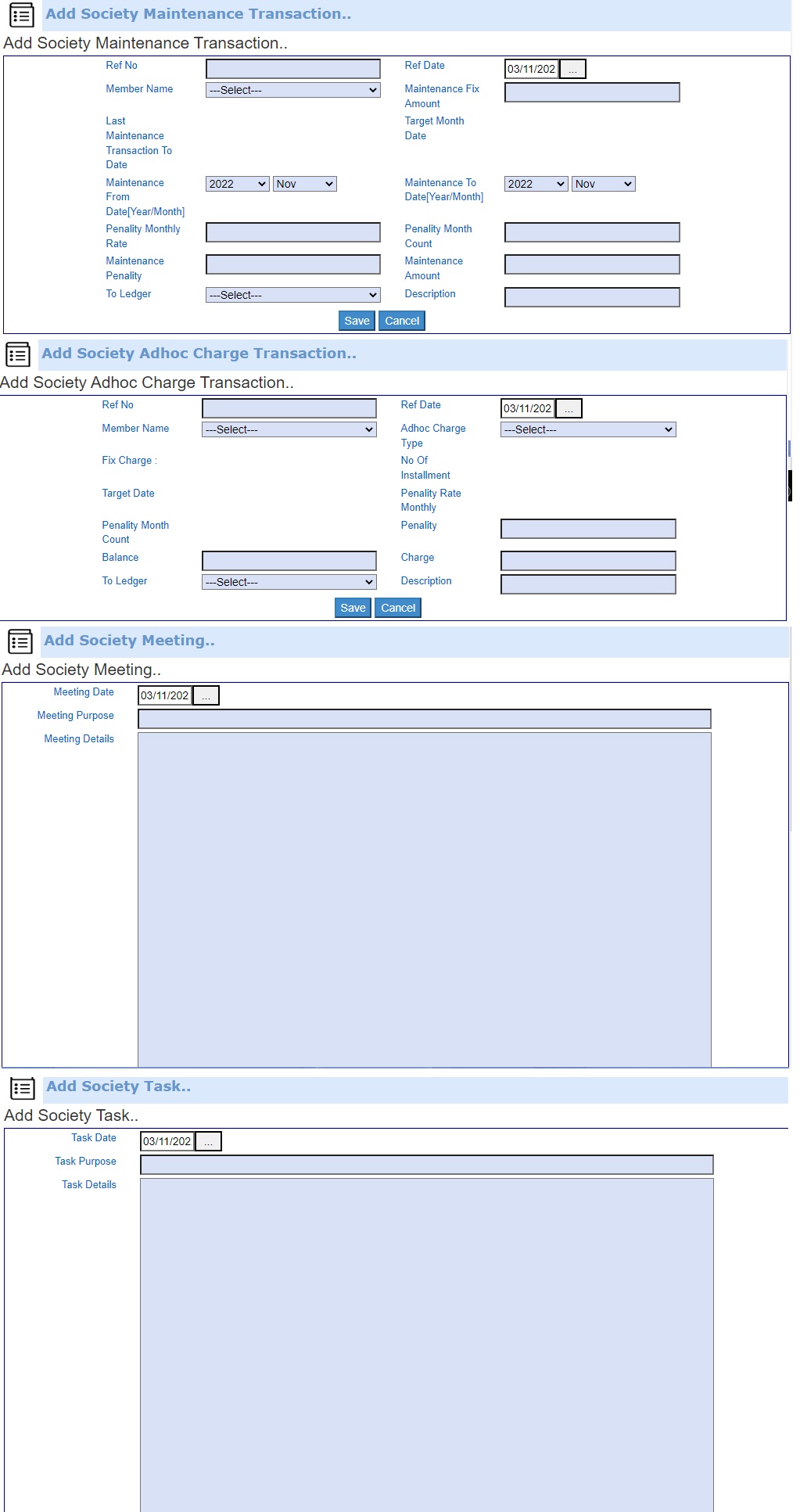The width and height of the screenshot is (800, 1512).
Task: Cancel the Adhoc Charge Transaction form
Action: tap(397, 609)
